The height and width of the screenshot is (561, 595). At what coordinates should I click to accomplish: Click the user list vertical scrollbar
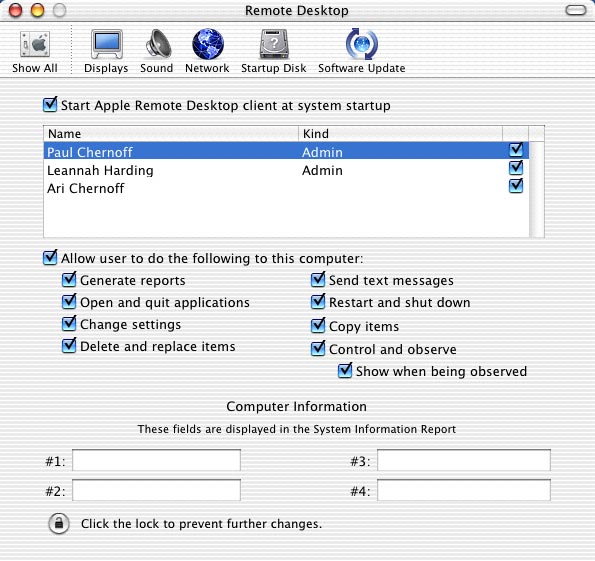[537, 189]
